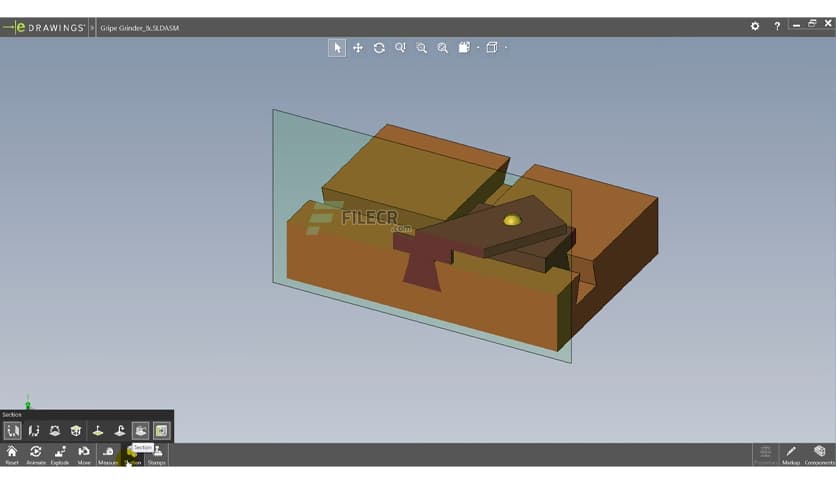Viewport: 836px width, 484px height.
Task: Select the Move component tool
Action: point(84,455)
